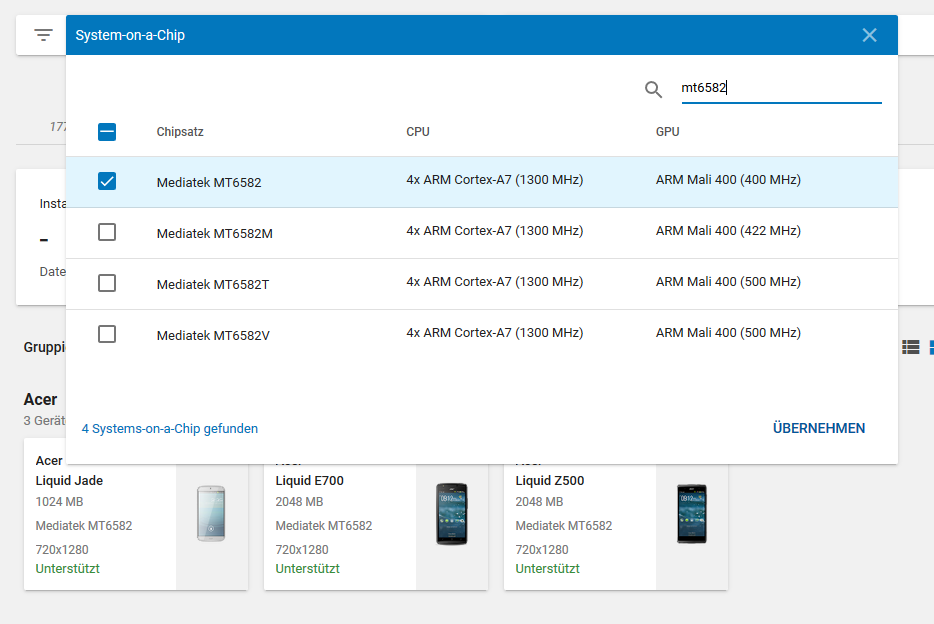Click Unterstützt status under Liquid Z500
This screenshot has height=624, width=934.
coord(547,569)
